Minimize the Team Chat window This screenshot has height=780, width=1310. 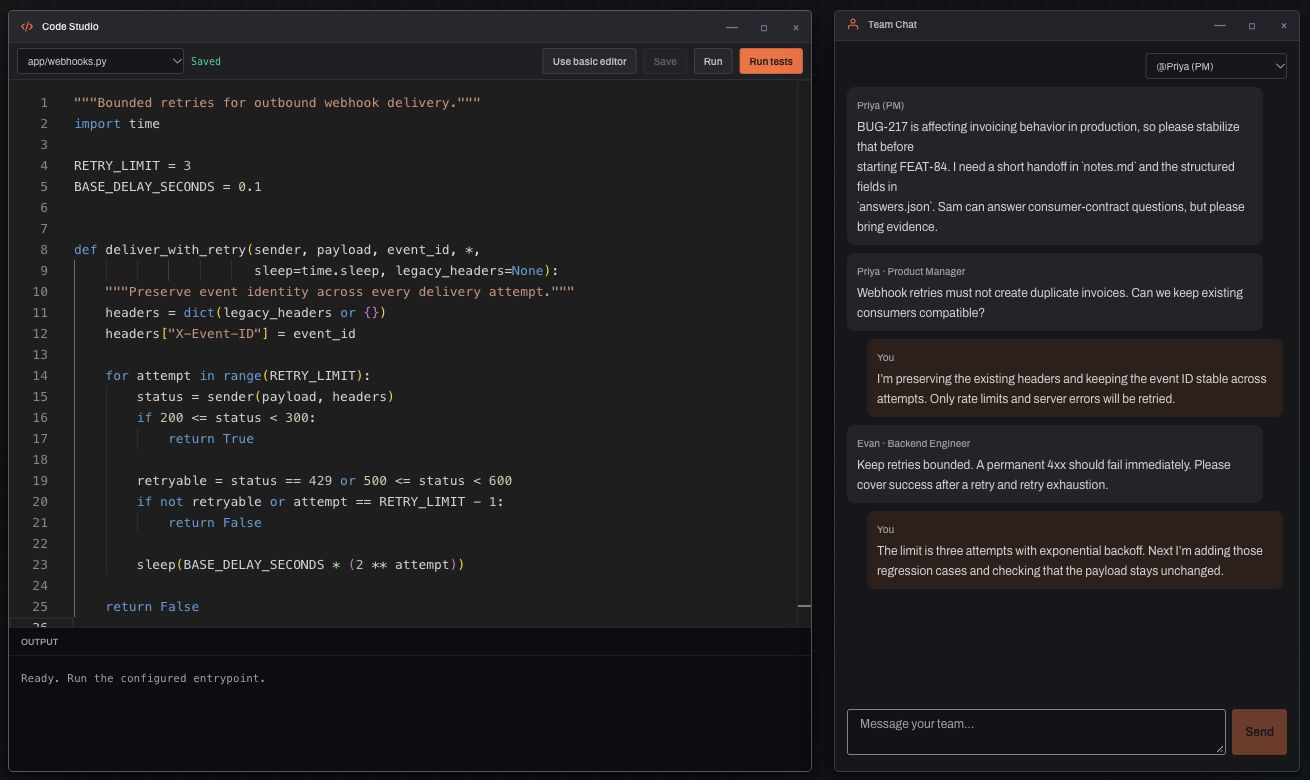click(1220, 25)
